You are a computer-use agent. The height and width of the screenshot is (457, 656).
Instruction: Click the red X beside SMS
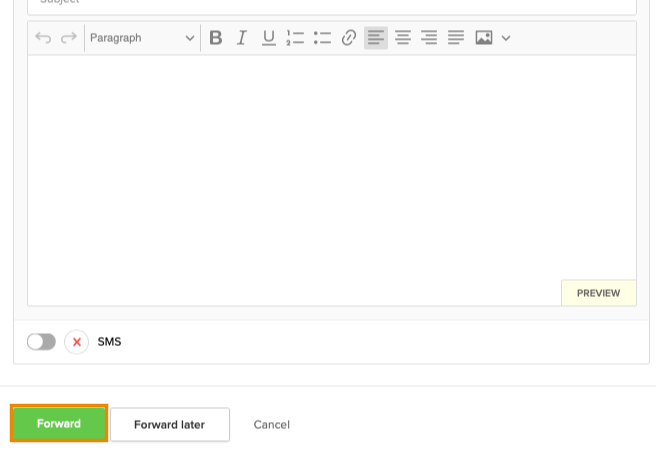[77, 342]
